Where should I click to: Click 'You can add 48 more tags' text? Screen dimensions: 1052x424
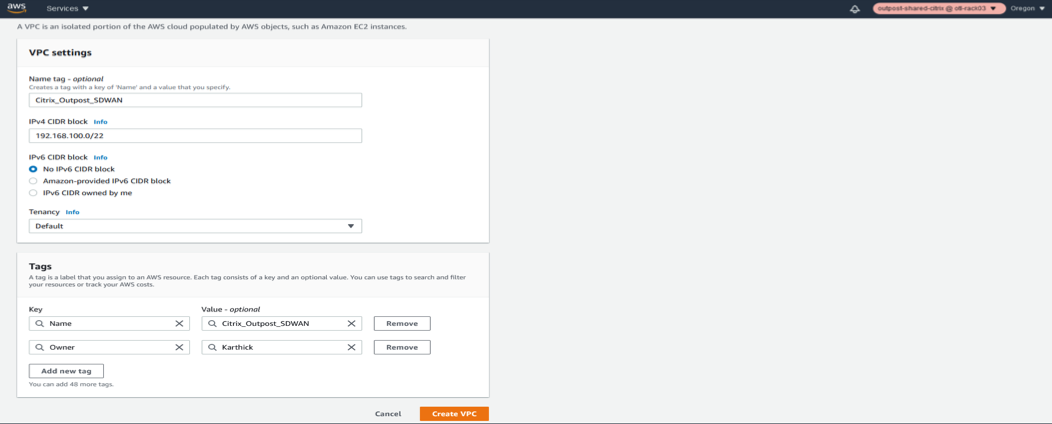coord(71,384)
